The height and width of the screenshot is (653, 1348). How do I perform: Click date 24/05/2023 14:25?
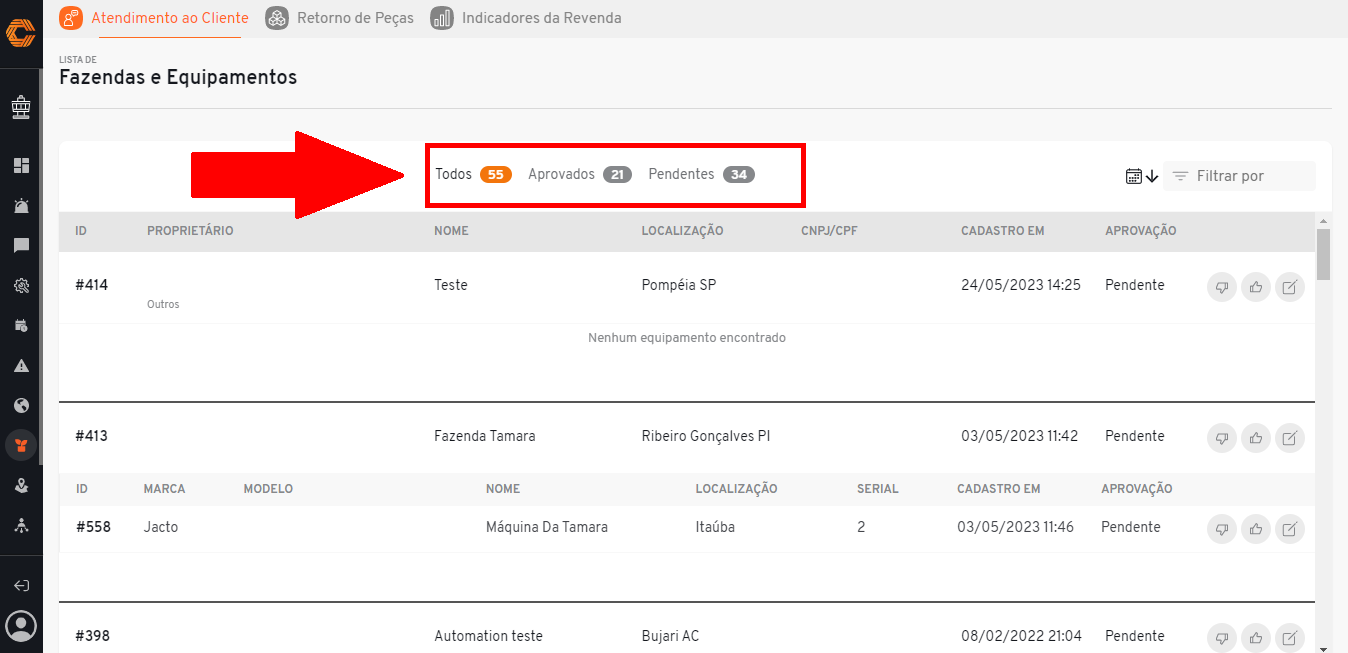coord(1021,285)
